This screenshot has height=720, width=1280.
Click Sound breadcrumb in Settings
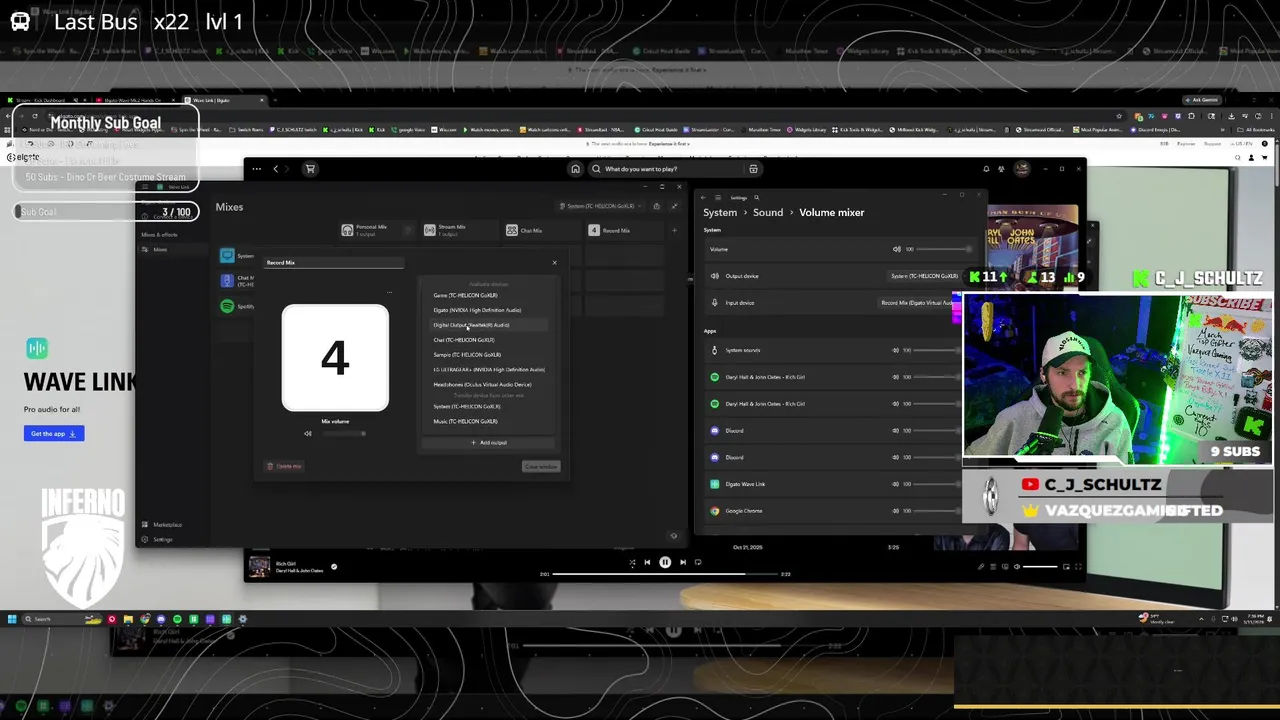point(768,212)
